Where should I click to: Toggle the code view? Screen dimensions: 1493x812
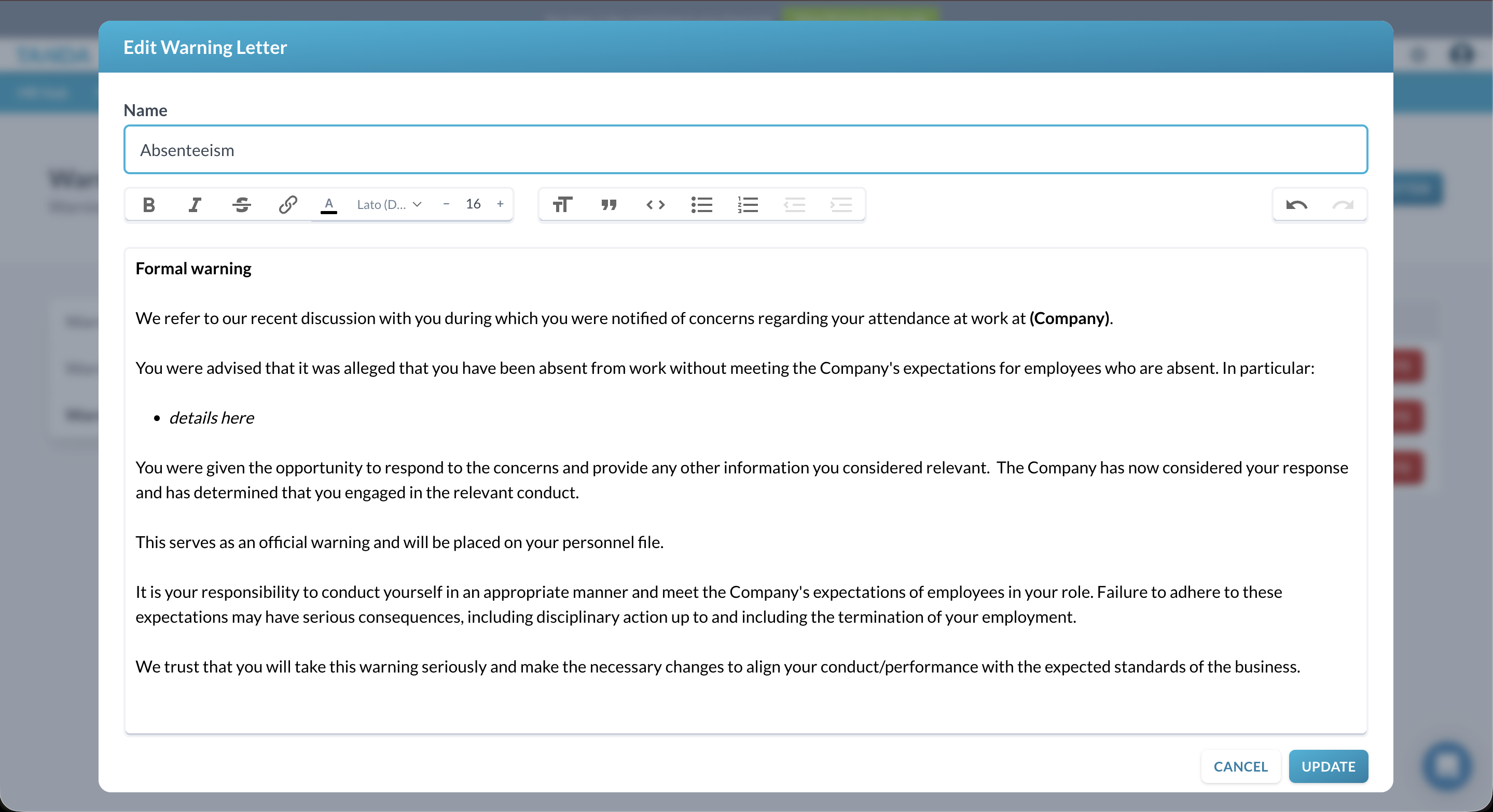[655, 204]
